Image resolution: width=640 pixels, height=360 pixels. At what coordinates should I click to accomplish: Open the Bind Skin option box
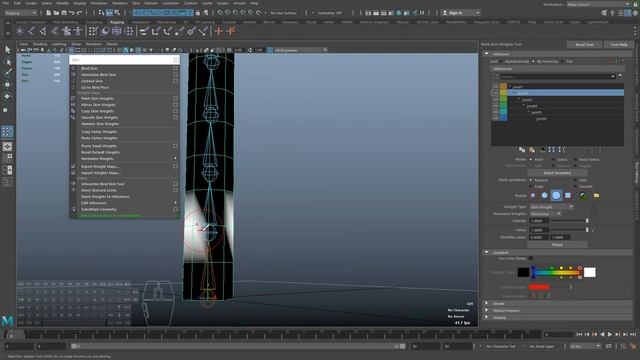click(x=176, y=69)
